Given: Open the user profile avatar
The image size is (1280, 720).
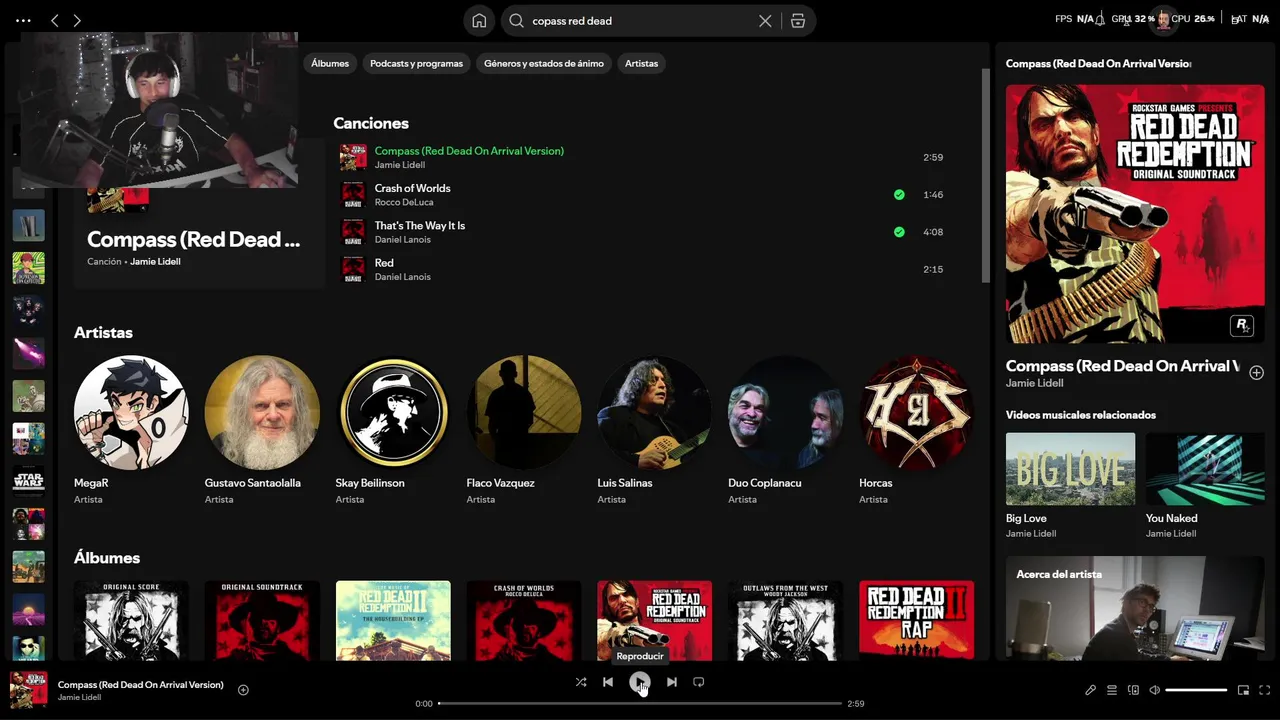Looking at the screenshot, I should coord(1162,19).
